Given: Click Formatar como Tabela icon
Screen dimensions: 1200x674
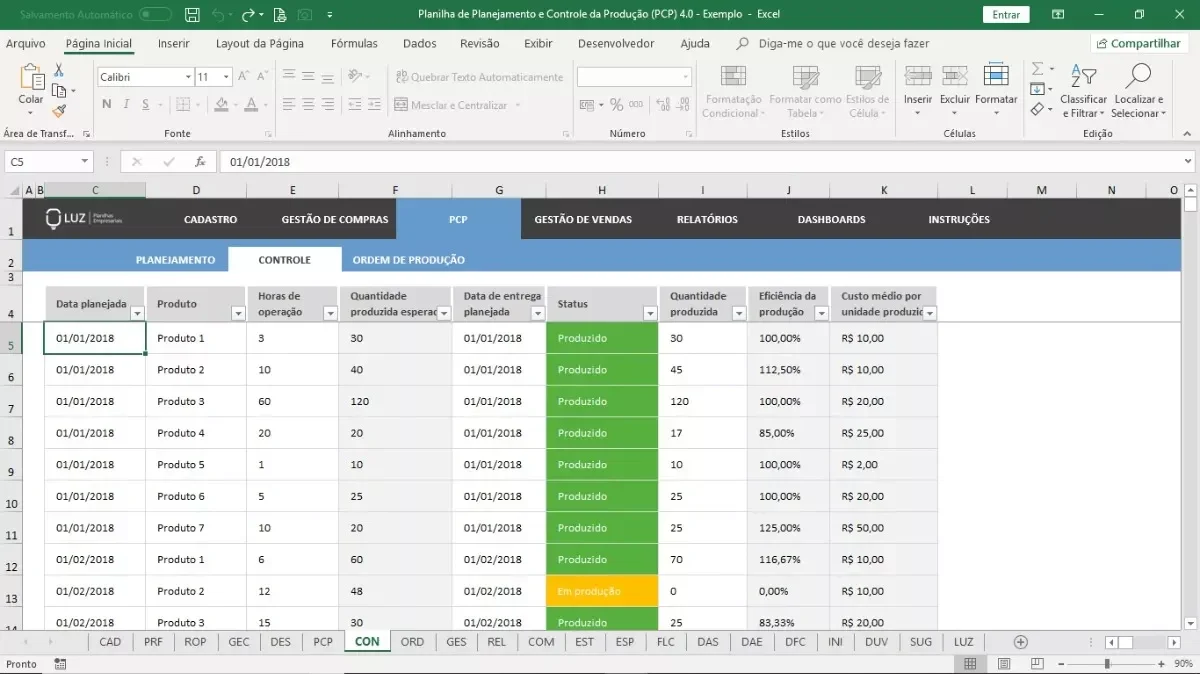Looking at the screenshot, I should point(805,77).
